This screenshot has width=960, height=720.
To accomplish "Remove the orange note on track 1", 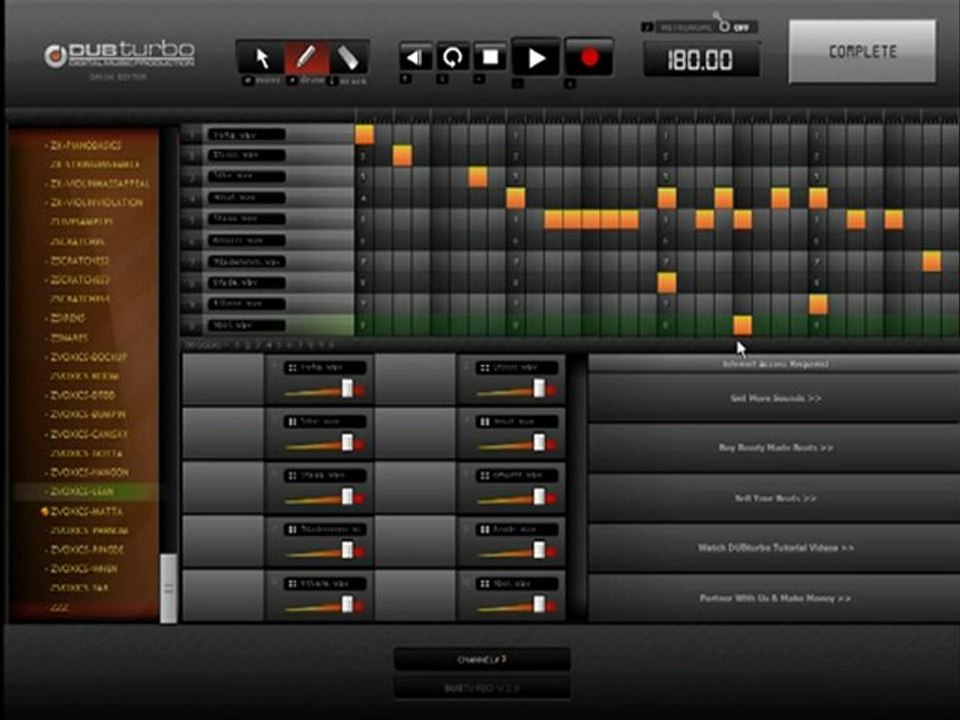I will tap(364, 135).
